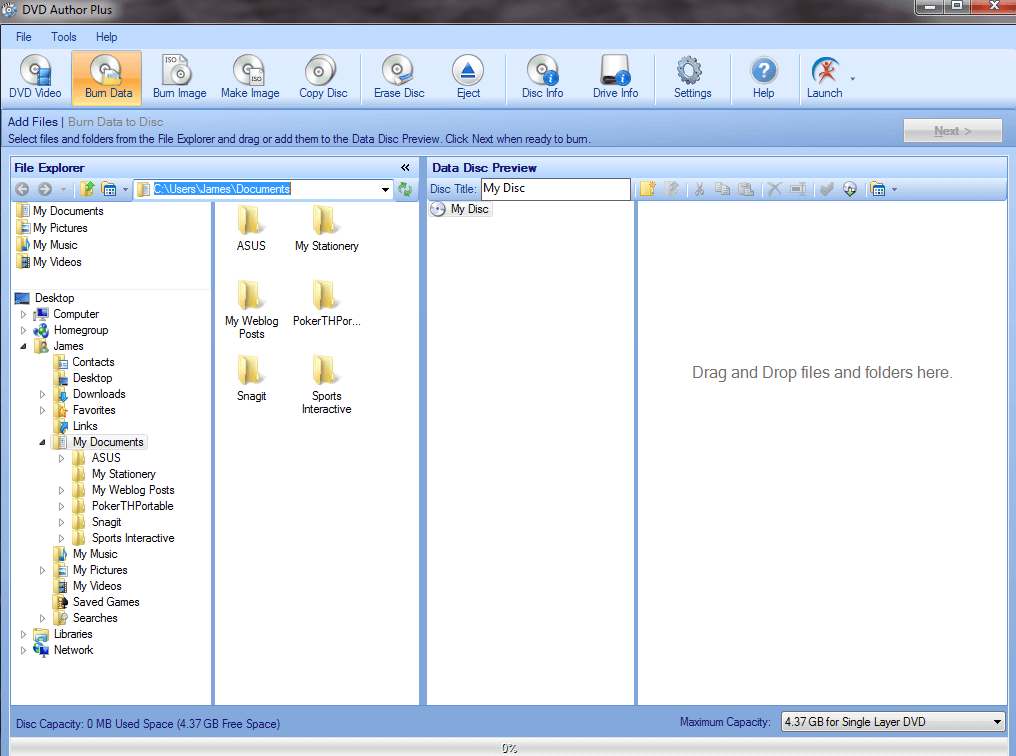Click the Copy icon in disc toolbar
Viewport: 1016px width, 756px height.
722,189
